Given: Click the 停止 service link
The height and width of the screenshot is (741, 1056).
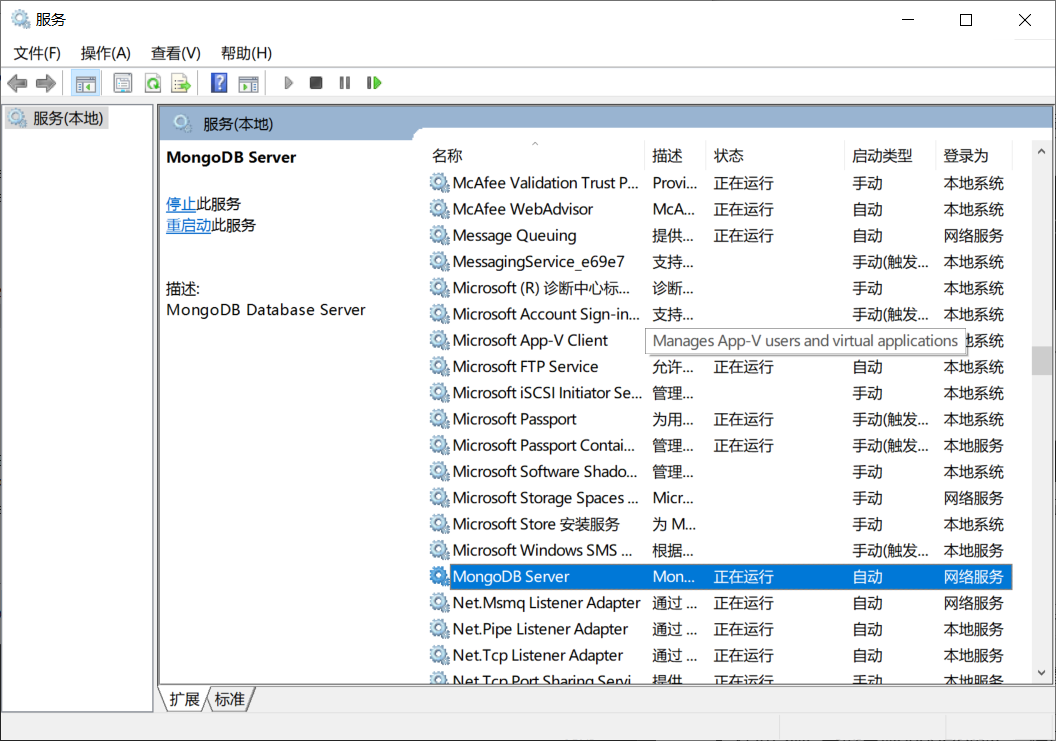Looking at the screenshot, I should 181,204.
